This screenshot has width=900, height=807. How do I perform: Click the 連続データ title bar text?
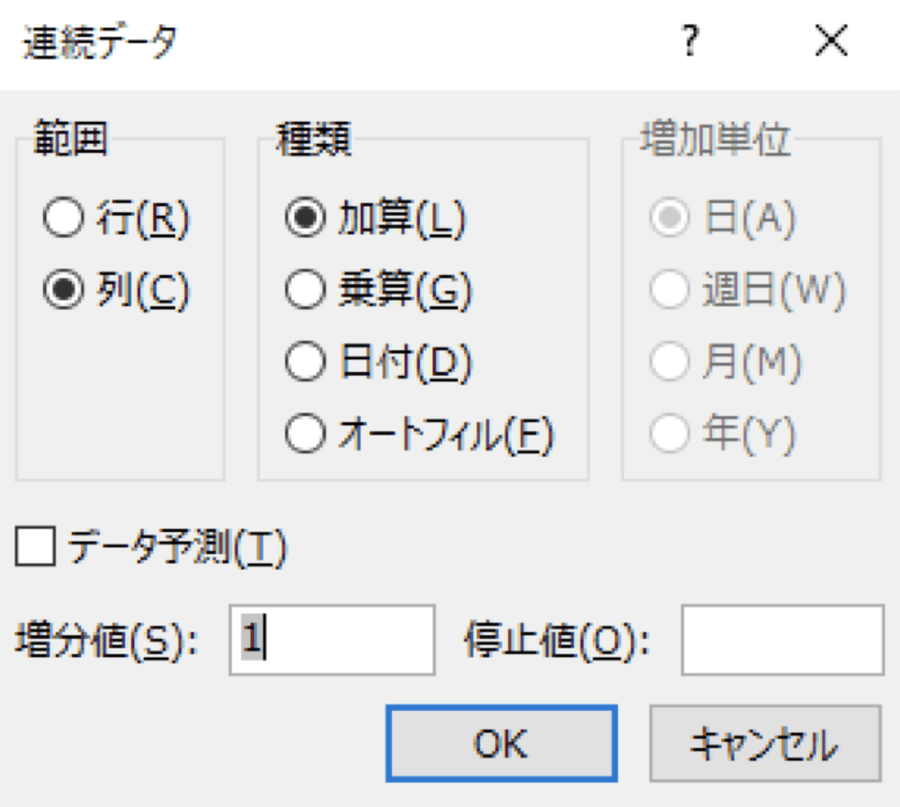(x=100, y=43)
